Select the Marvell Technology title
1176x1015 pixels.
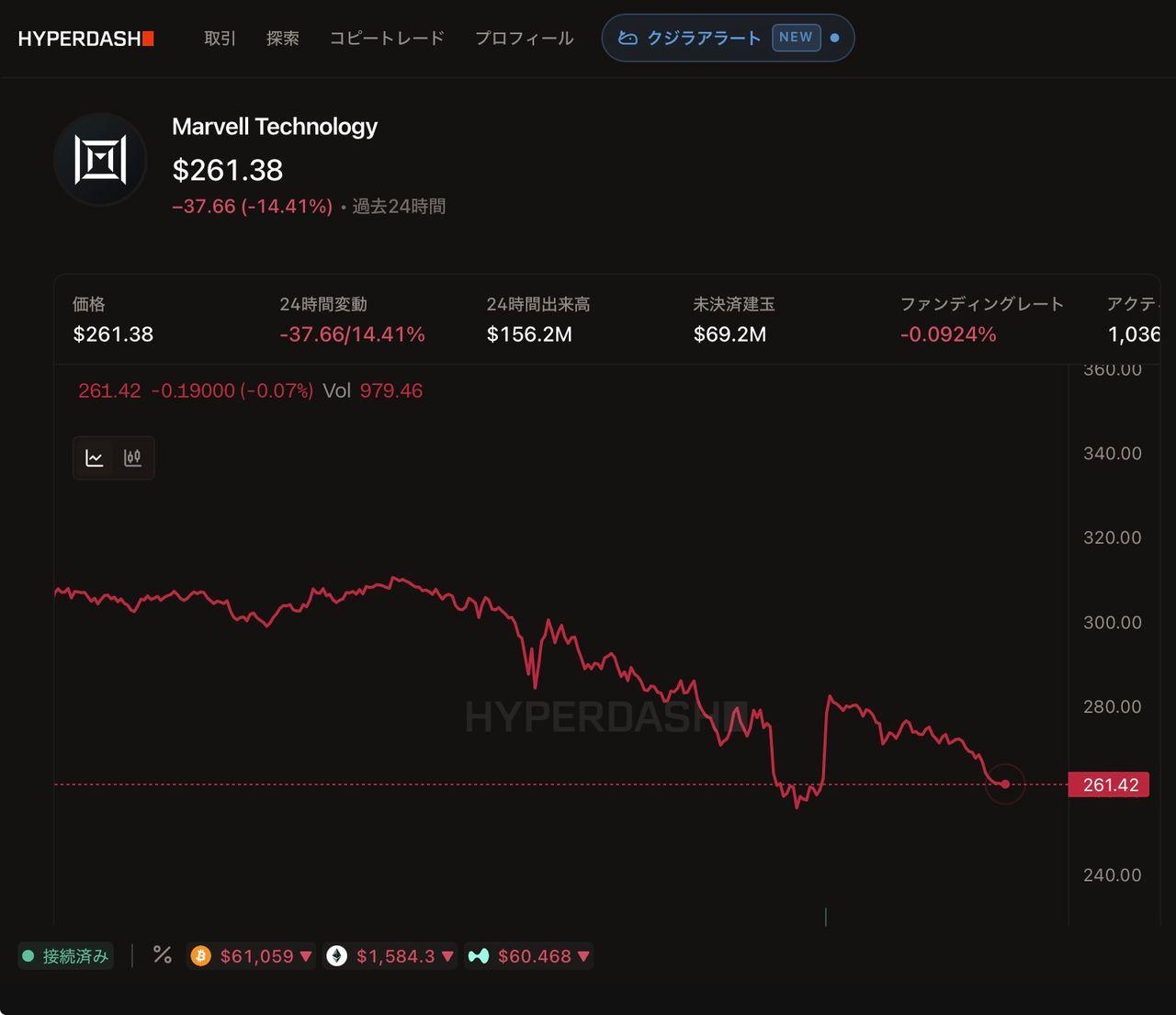point(275,127)
